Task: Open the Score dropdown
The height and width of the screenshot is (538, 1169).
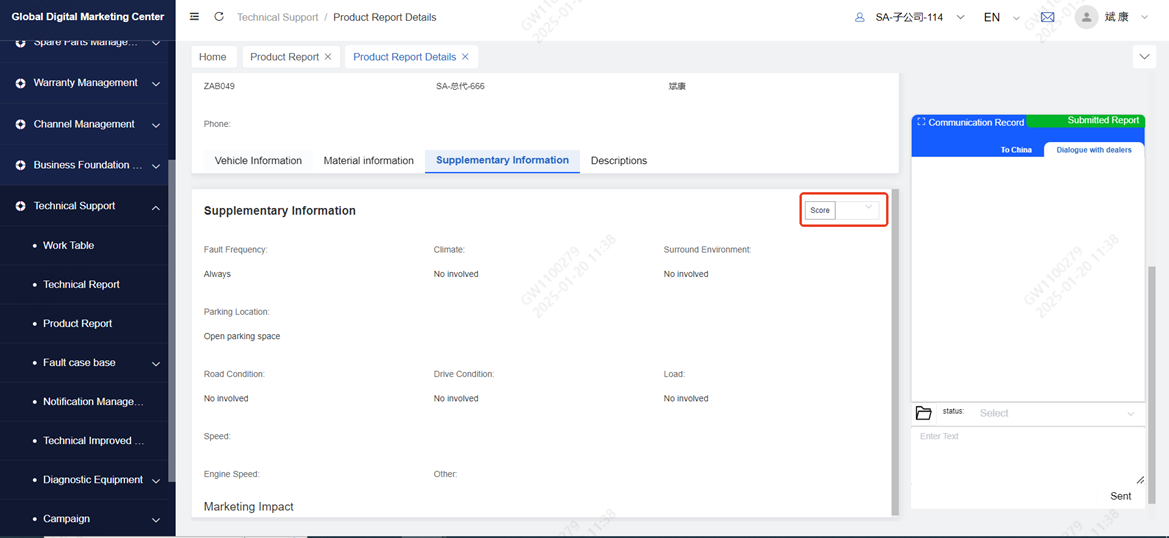Action: point(856,210)
